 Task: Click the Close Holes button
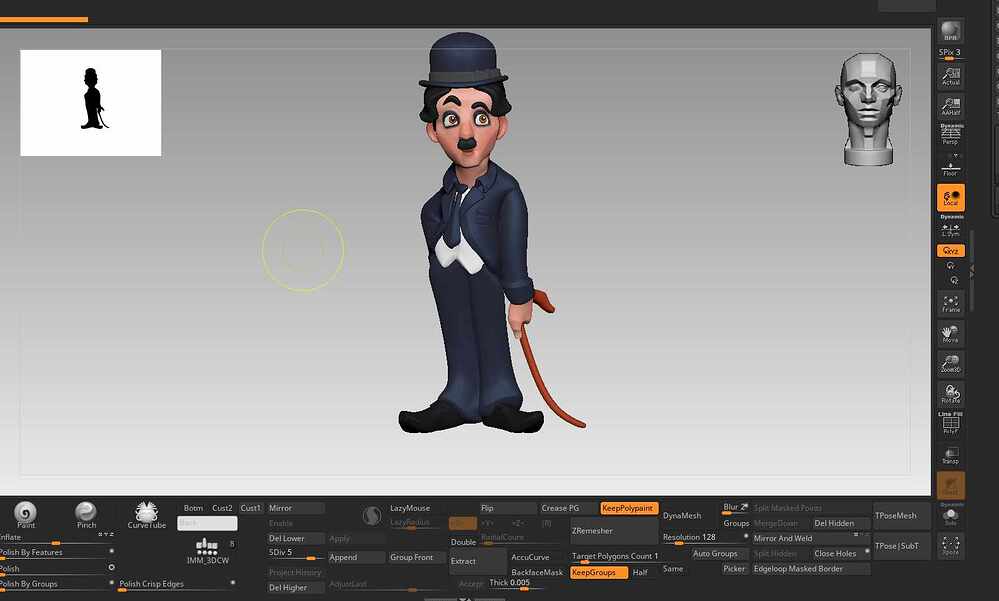840,554
